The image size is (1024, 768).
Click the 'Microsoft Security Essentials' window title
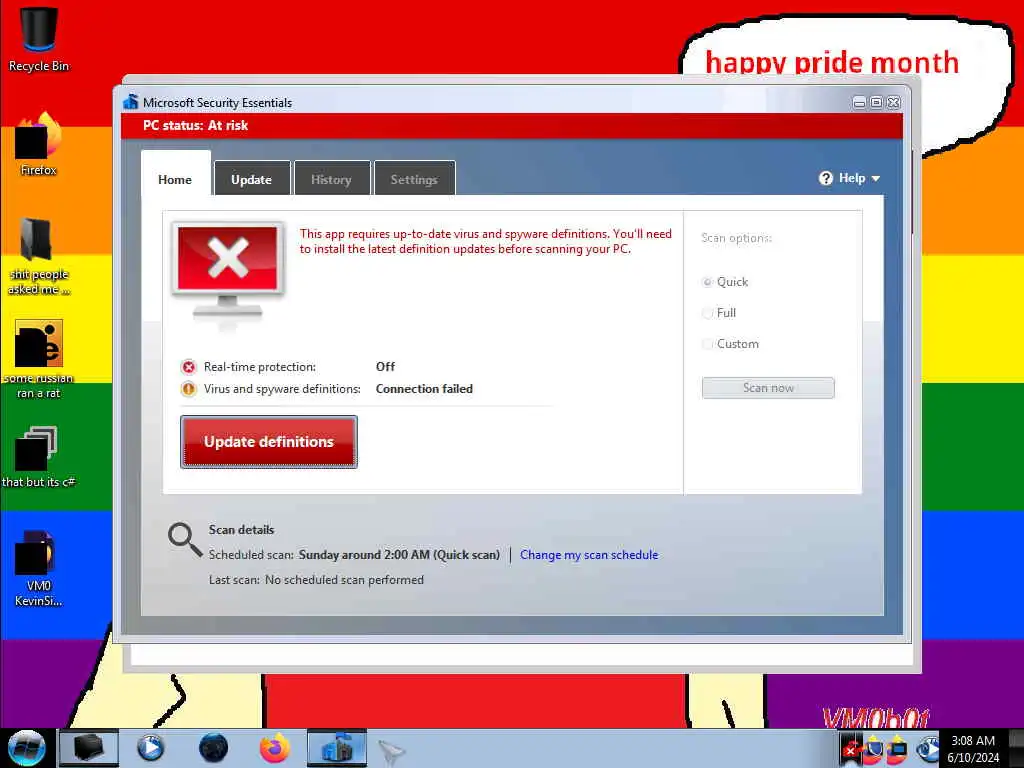pyautogui.click(x=217, y=103)
